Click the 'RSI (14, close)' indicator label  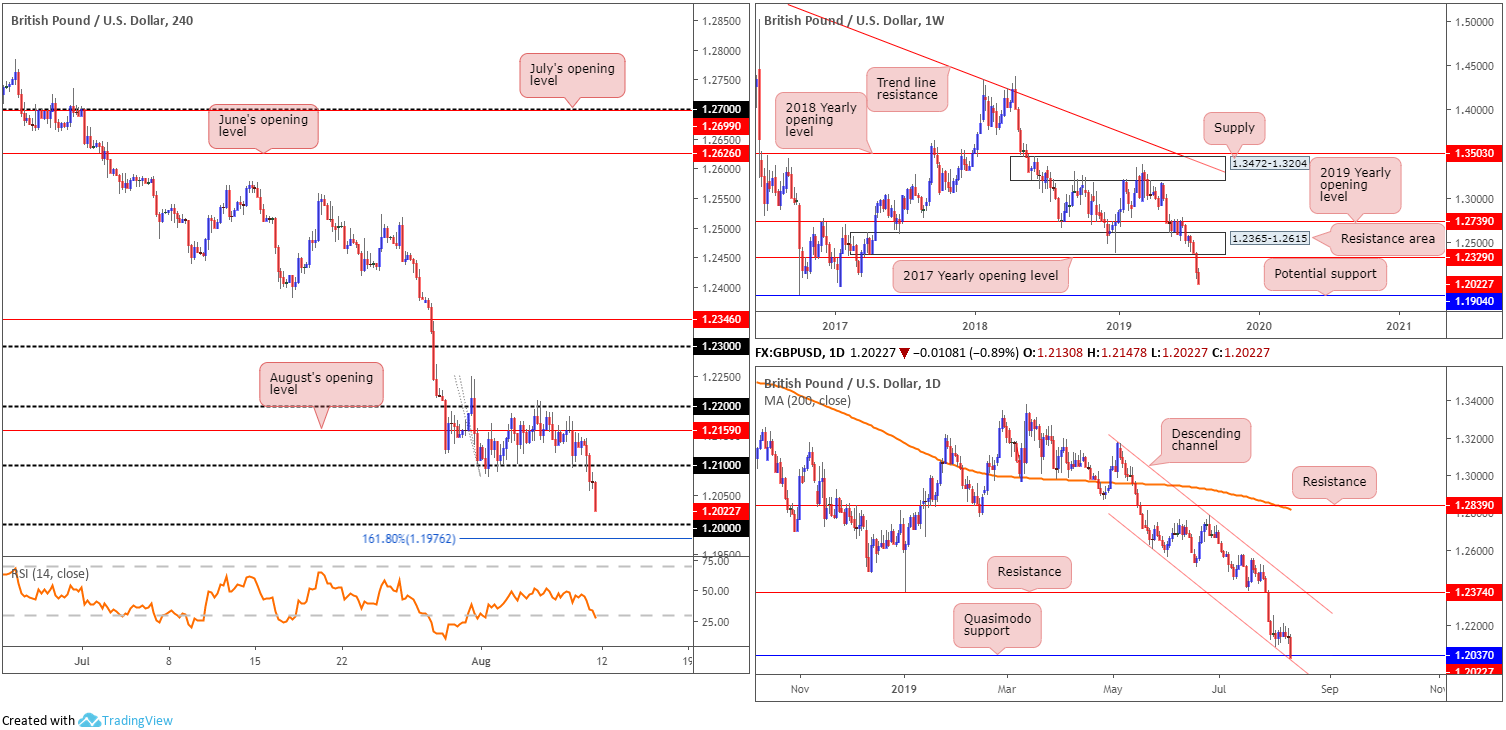click(48, 573)
